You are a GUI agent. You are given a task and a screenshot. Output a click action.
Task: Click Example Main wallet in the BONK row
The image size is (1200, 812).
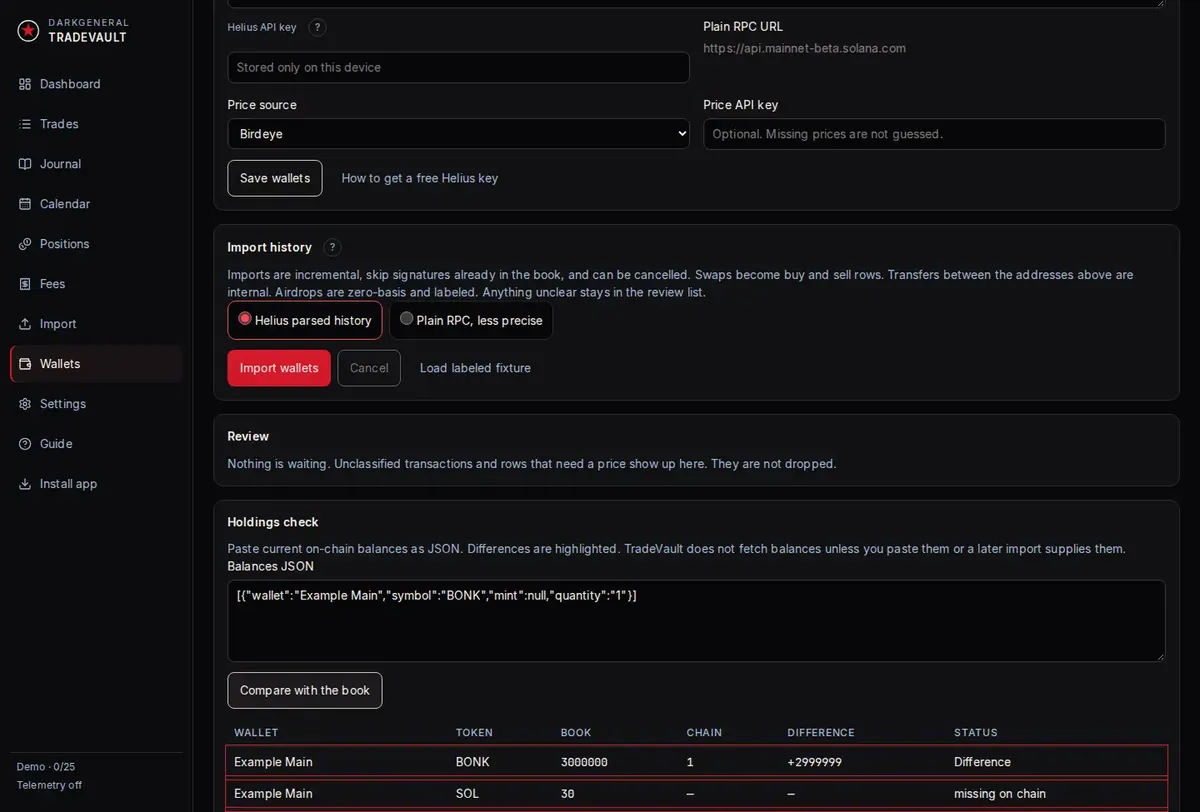point(273,762)
